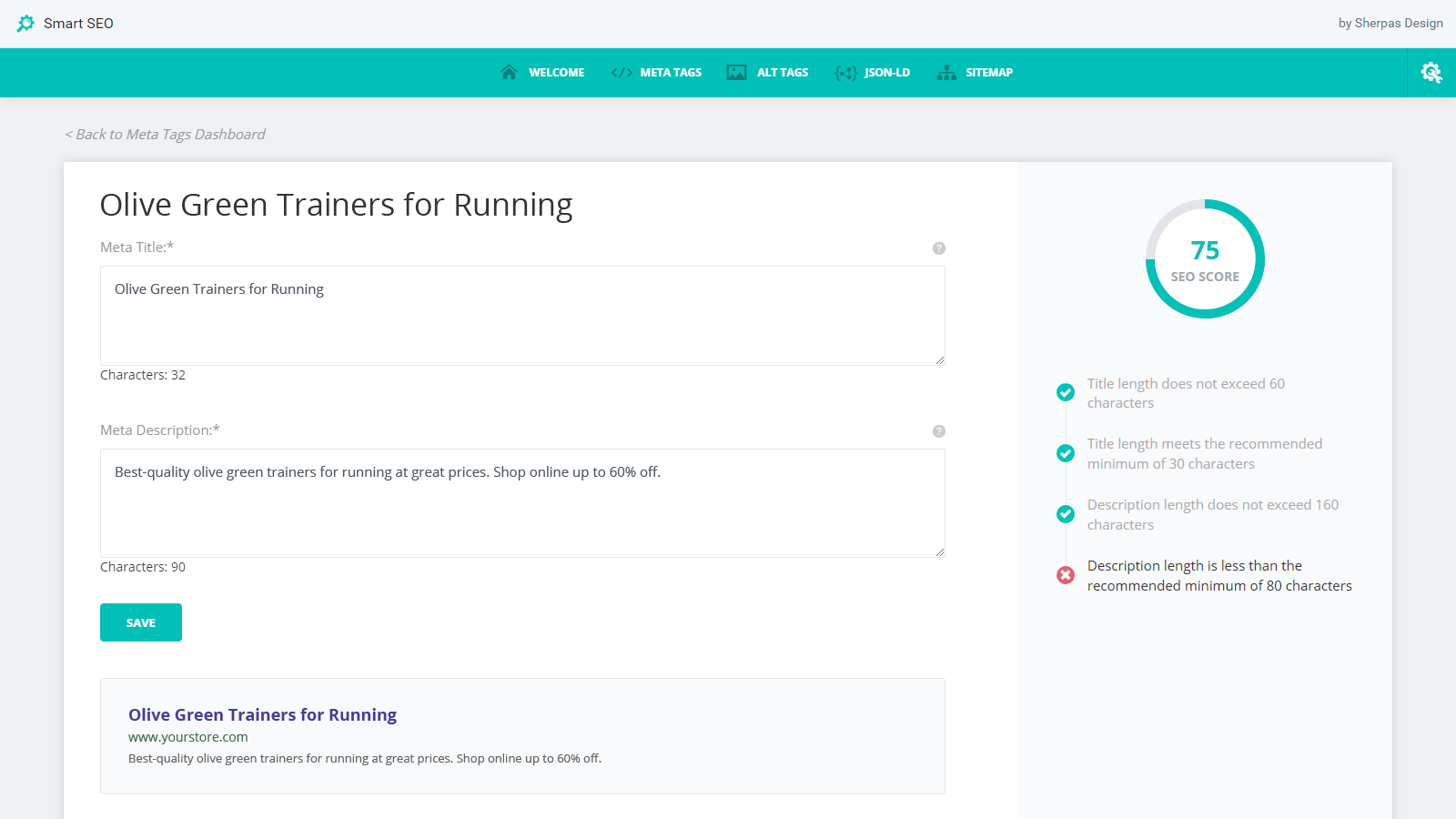Click the JSON-LD braces icon
1456x819 pixels.
[845, 73]
